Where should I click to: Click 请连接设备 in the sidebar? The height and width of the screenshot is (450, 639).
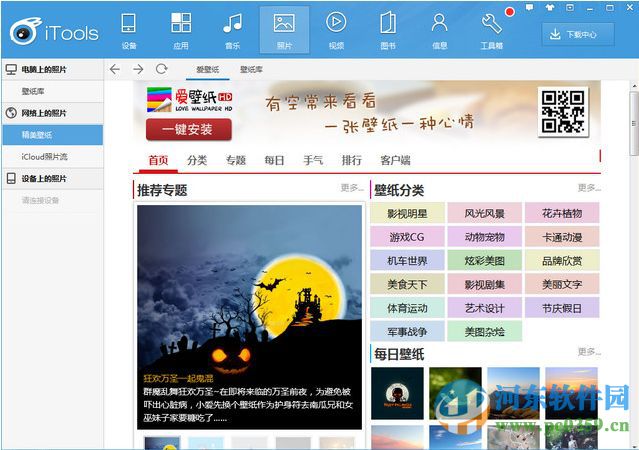coord(41,201)
